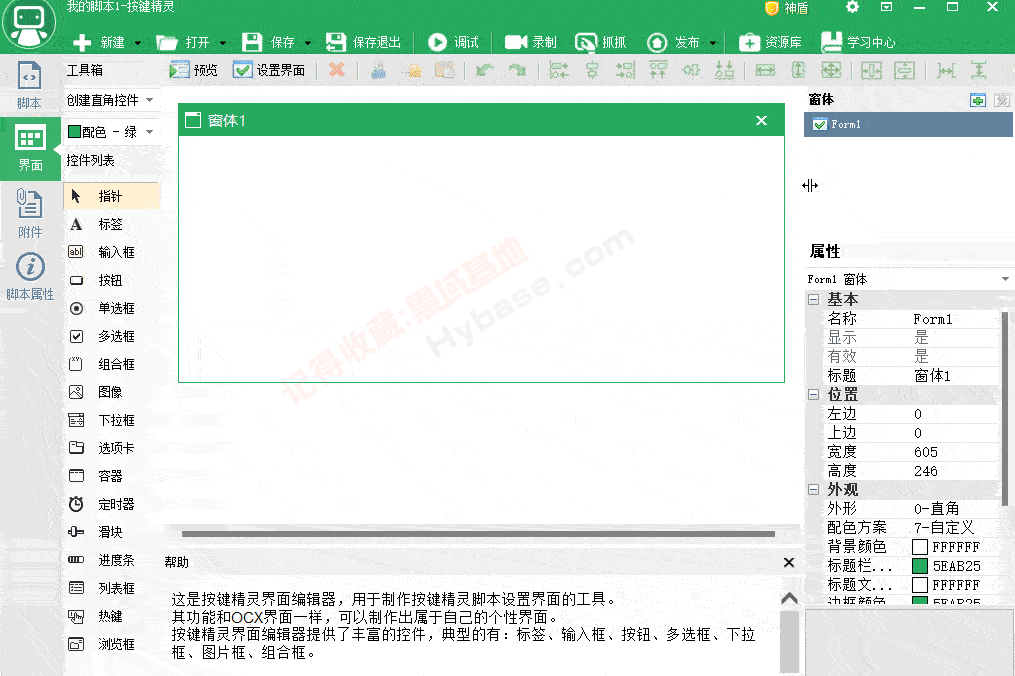Image resolution: width=1015 pixels, height=676 pixels.
Task: Click the red delete X toolbar icon
Action: tap(337, 69)
